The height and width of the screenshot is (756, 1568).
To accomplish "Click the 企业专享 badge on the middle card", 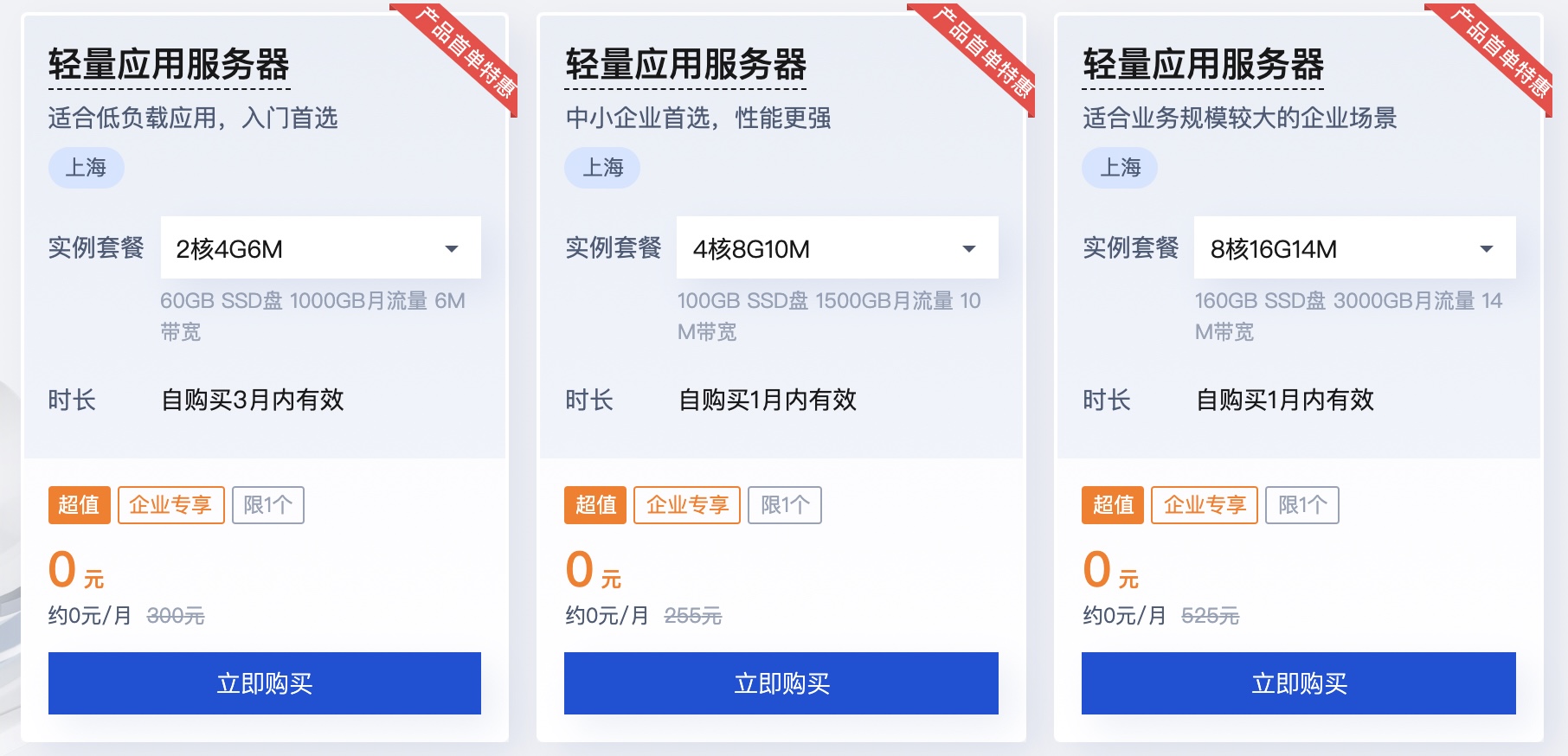I will pyautogui.click(x=687, y=505).
